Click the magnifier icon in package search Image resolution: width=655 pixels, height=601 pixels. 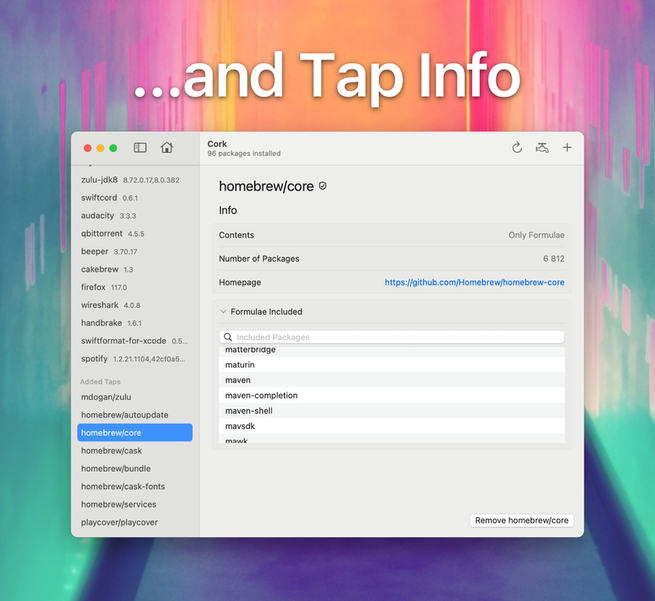[228, 337]
